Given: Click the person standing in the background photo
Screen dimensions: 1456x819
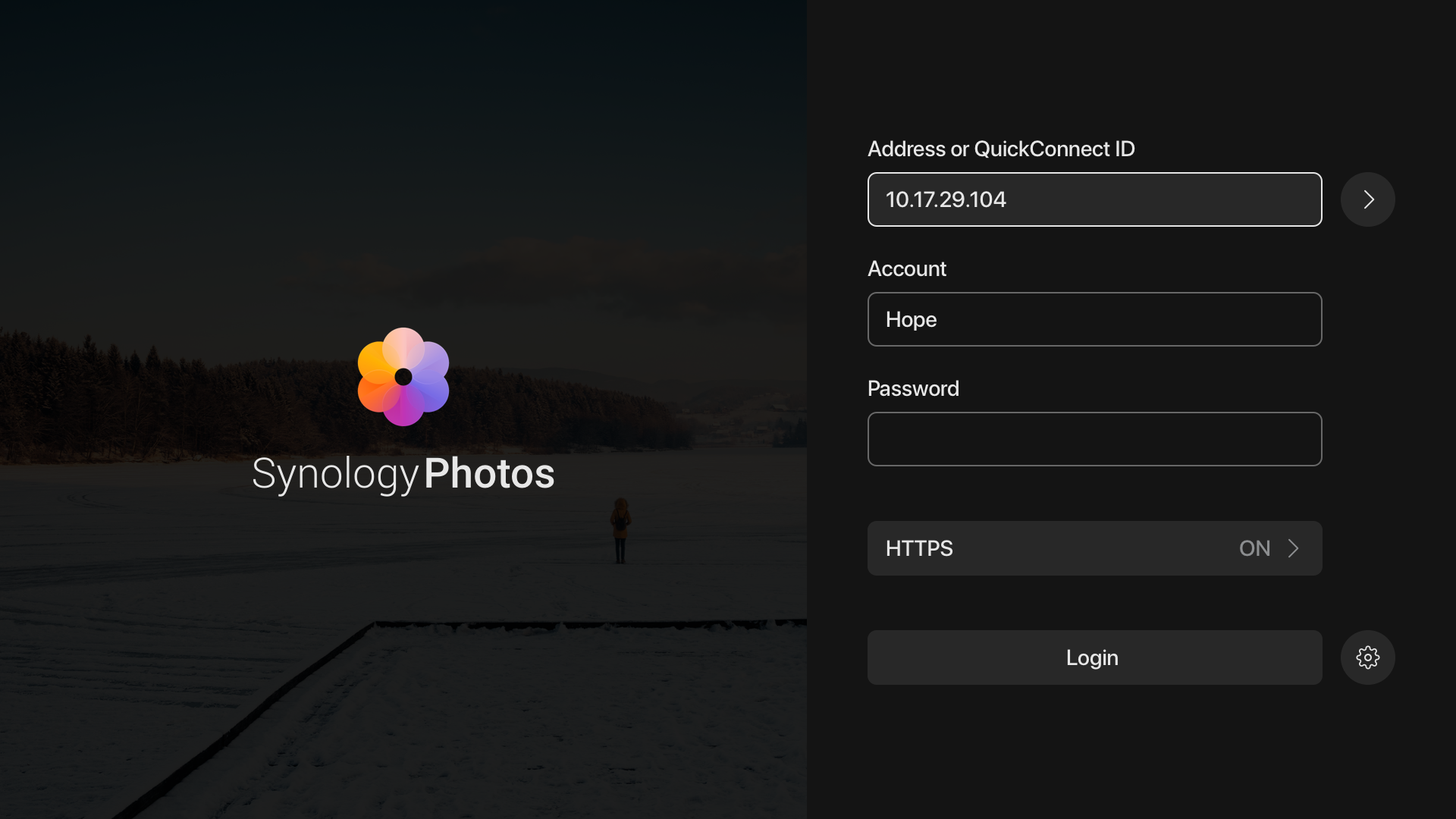Looking at the screenshot, I should pyautogui.click(x=620, y=530).
